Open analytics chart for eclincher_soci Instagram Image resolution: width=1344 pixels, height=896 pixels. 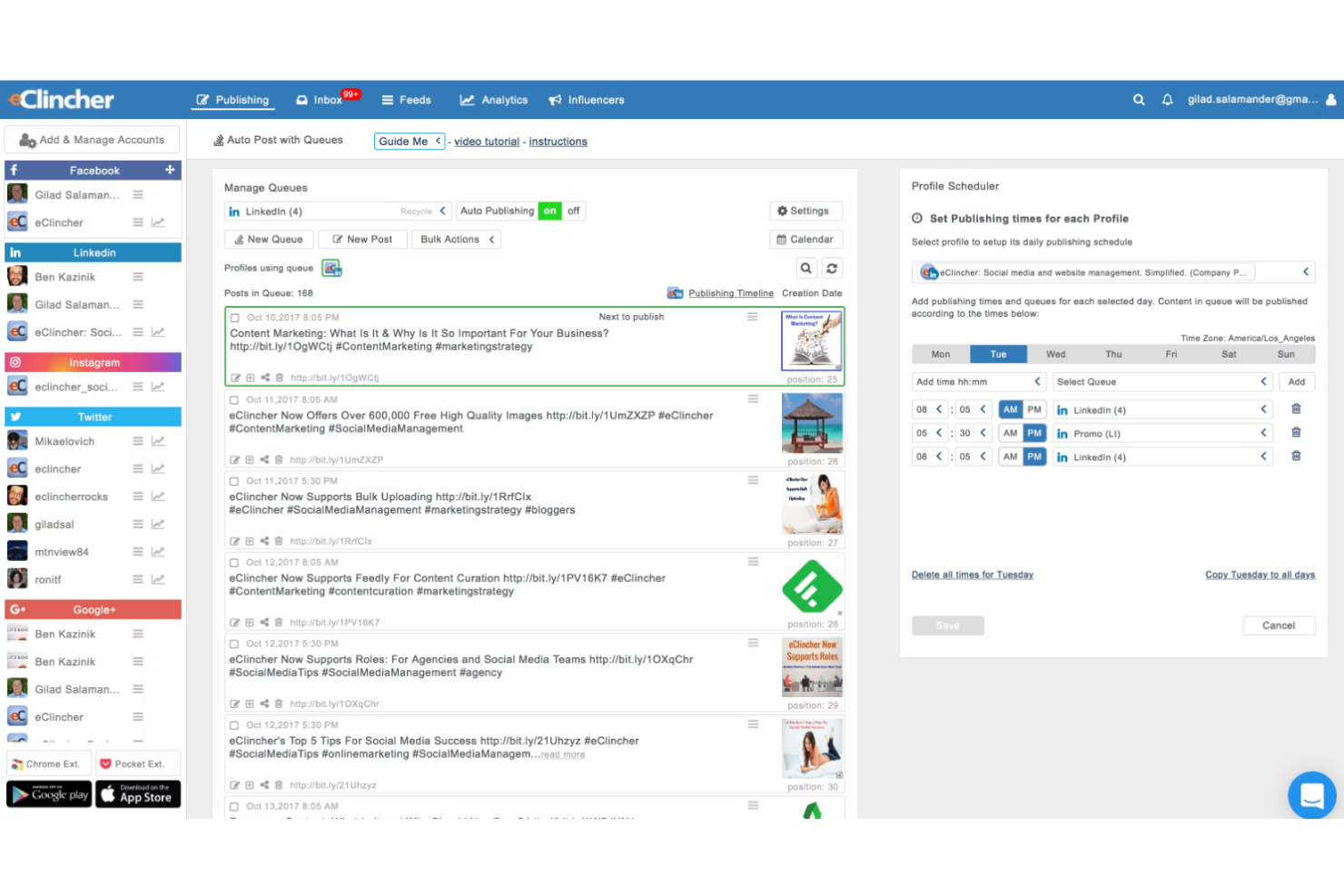158,387
